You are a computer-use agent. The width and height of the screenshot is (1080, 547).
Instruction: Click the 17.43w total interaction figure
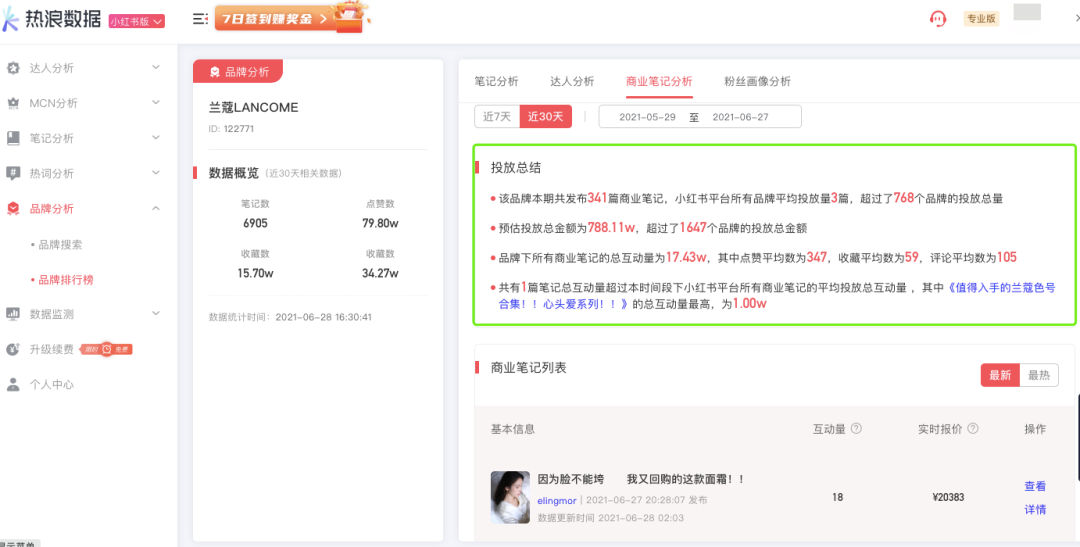687,258
